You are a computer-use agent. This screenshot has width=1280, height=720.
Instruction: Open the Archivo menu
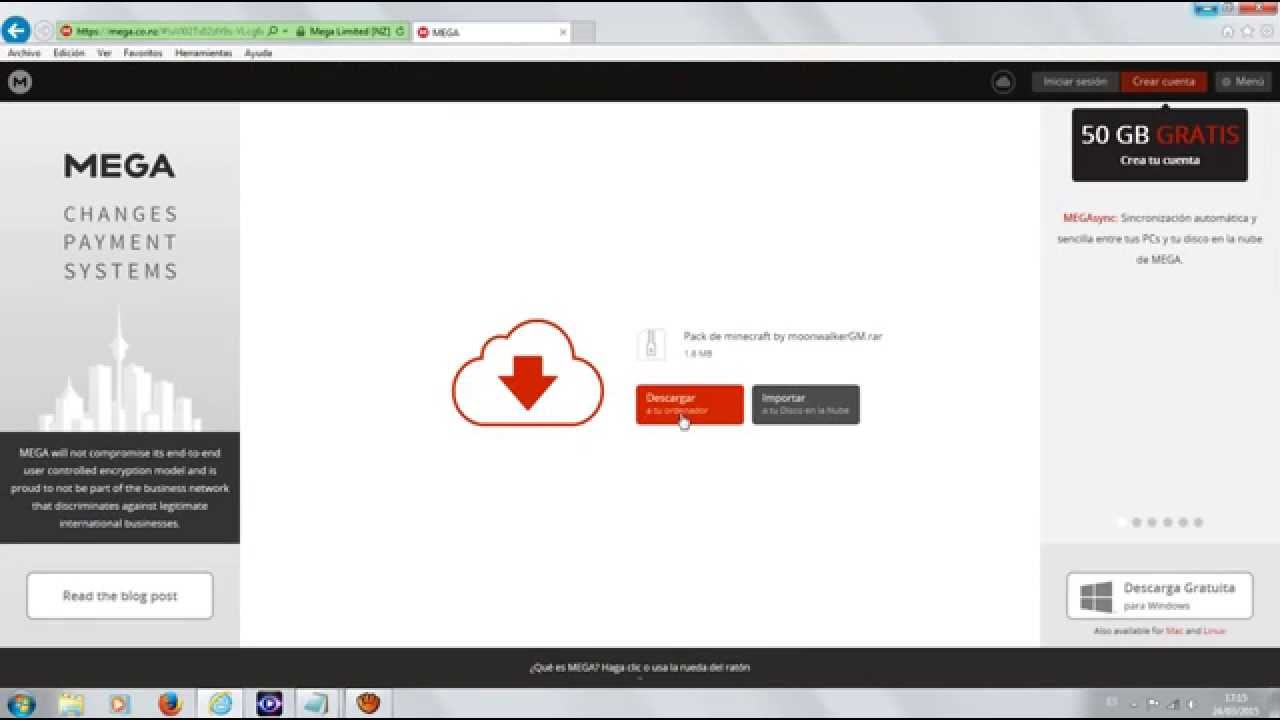[24, 53]
